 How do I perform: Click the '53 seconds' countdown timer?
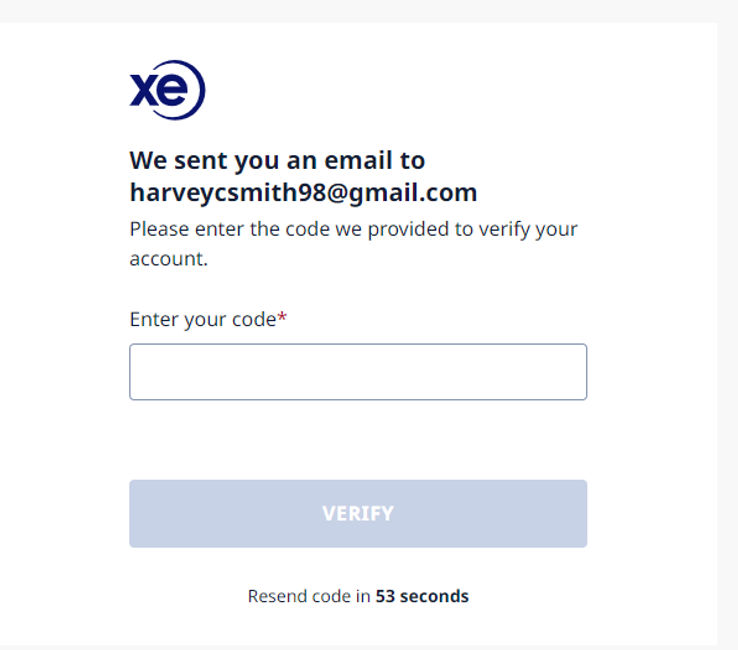pyautogui.click(x=422, y=596)
